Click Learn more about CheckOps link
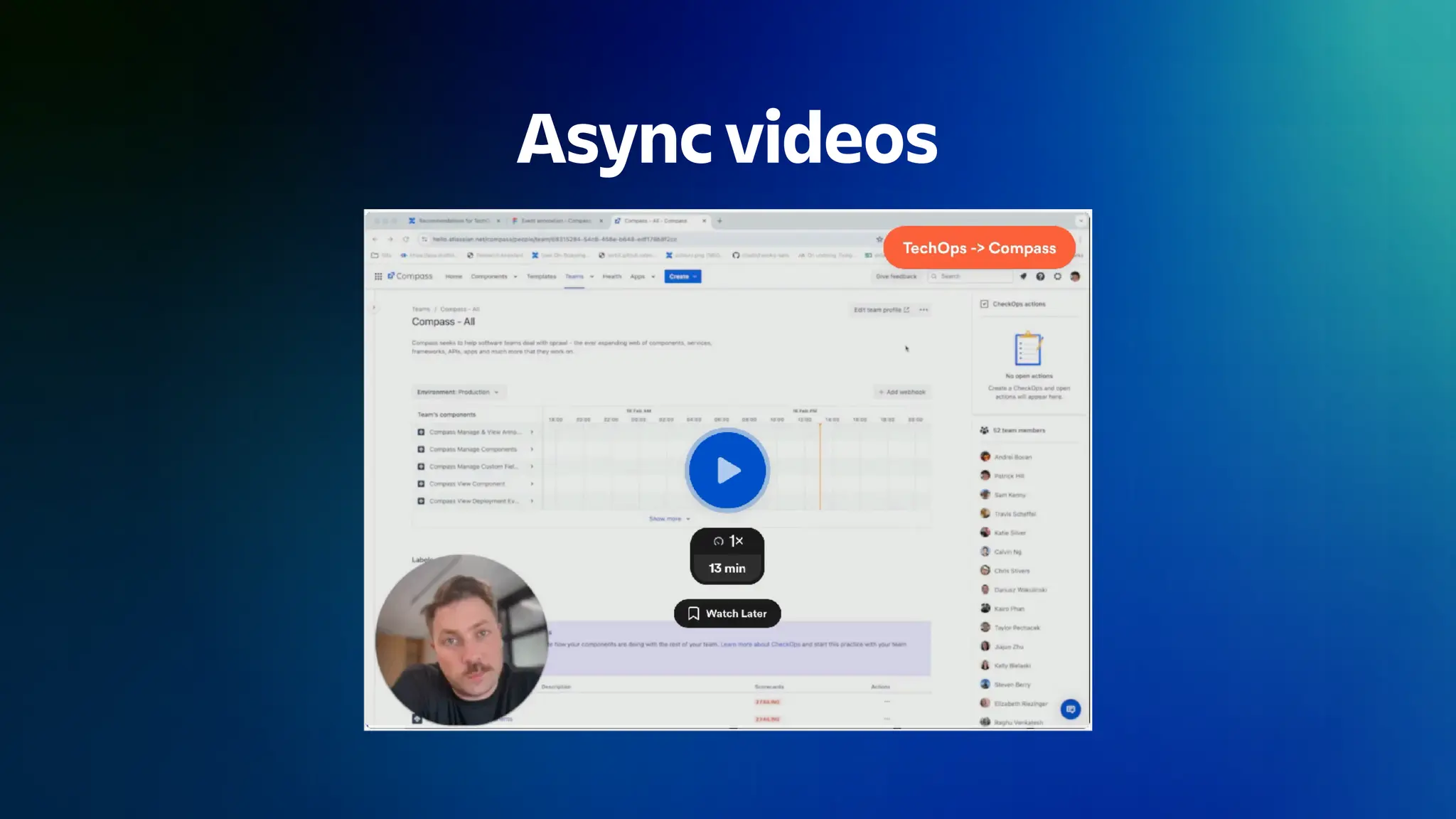This screenshot has width=1456, height=819. pos(760,644)
